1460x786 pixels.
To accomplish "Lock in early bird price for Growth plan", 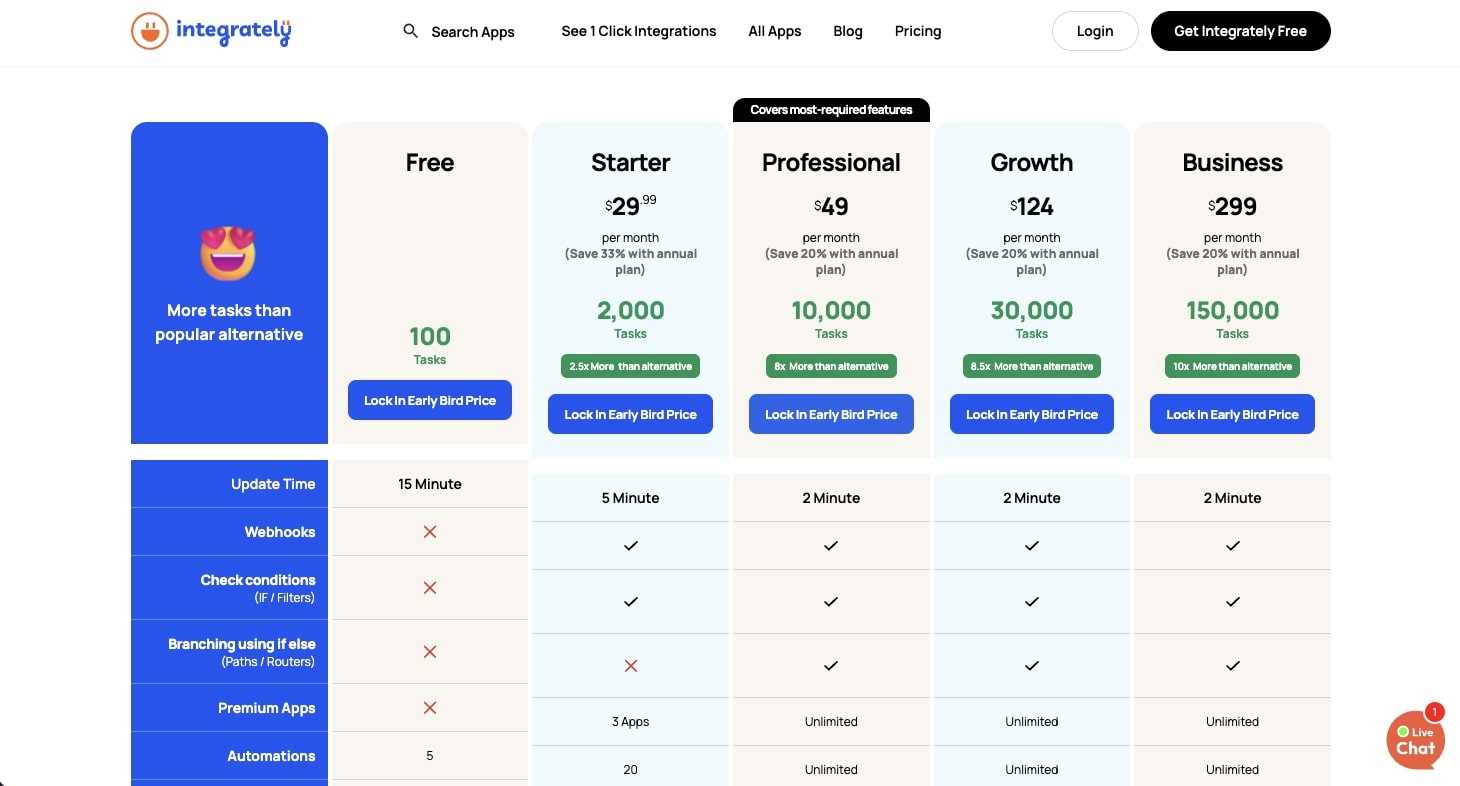I will pyautogui.click(x=1032, y=414).
